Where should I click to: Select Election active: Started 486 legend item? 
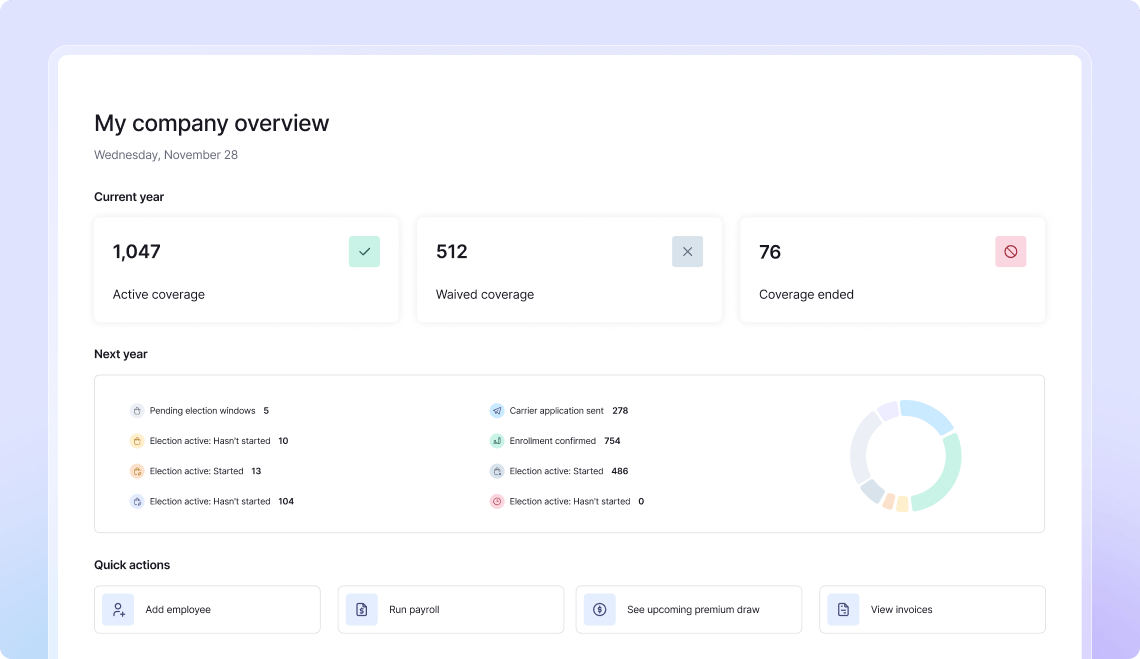[x=558, y=471]
